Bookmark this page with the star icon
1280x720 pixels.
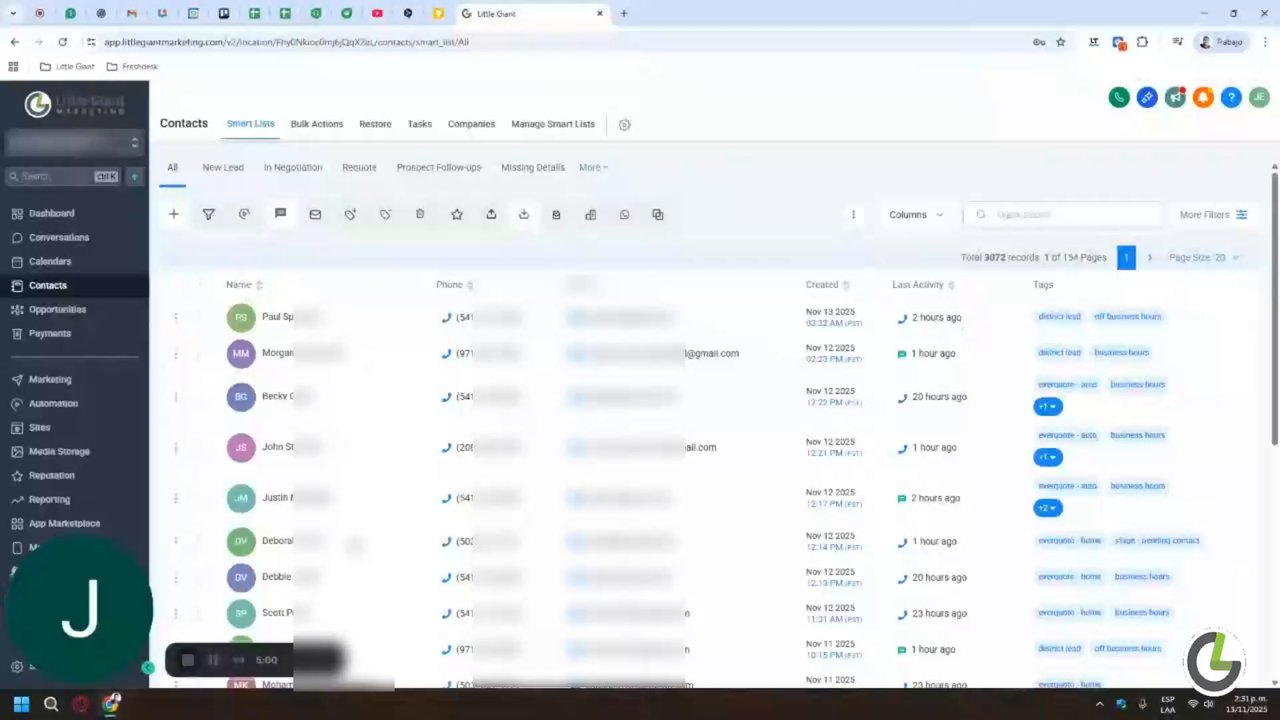click(x=1061, y=42)
